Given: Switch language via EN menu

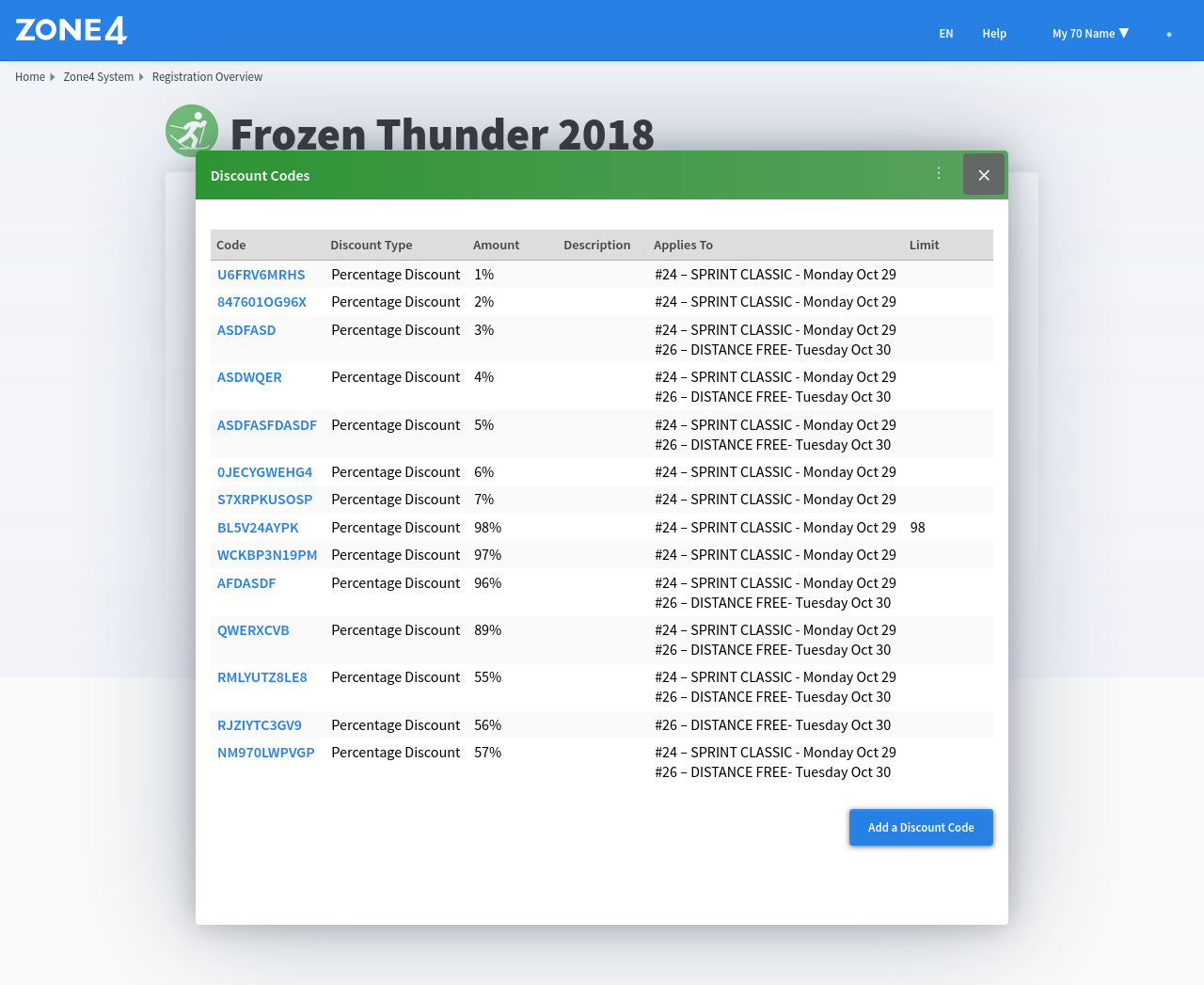Looking at the screenshot, I should 945,34.
